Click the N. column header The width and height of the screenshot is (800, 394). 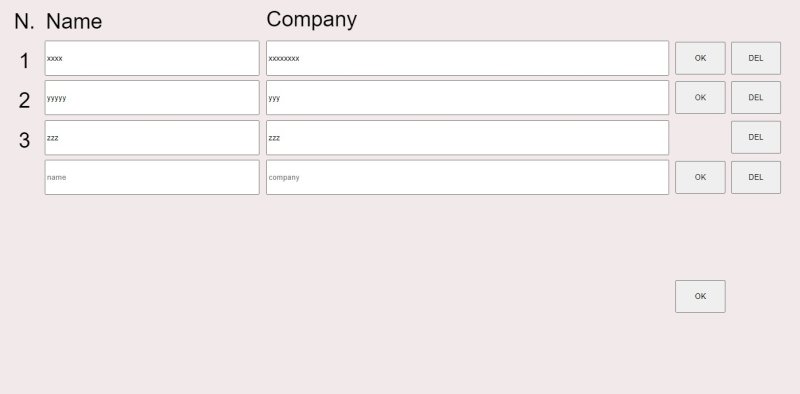[24, 21]
